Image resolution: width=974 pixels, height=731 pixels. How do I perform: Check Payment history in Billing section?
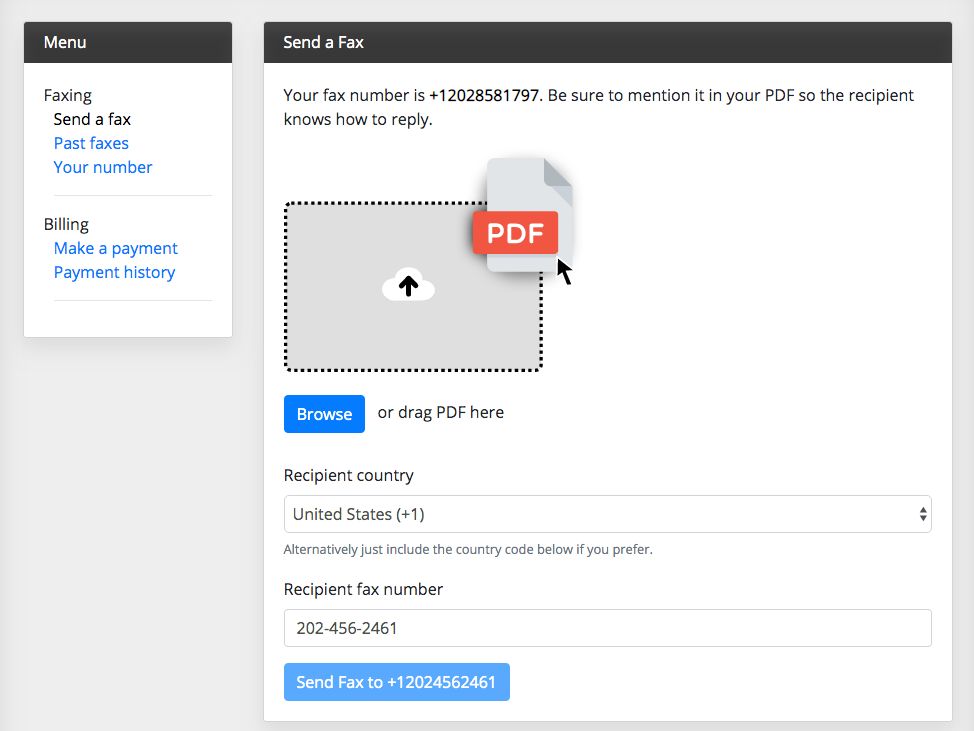point(114,272)
